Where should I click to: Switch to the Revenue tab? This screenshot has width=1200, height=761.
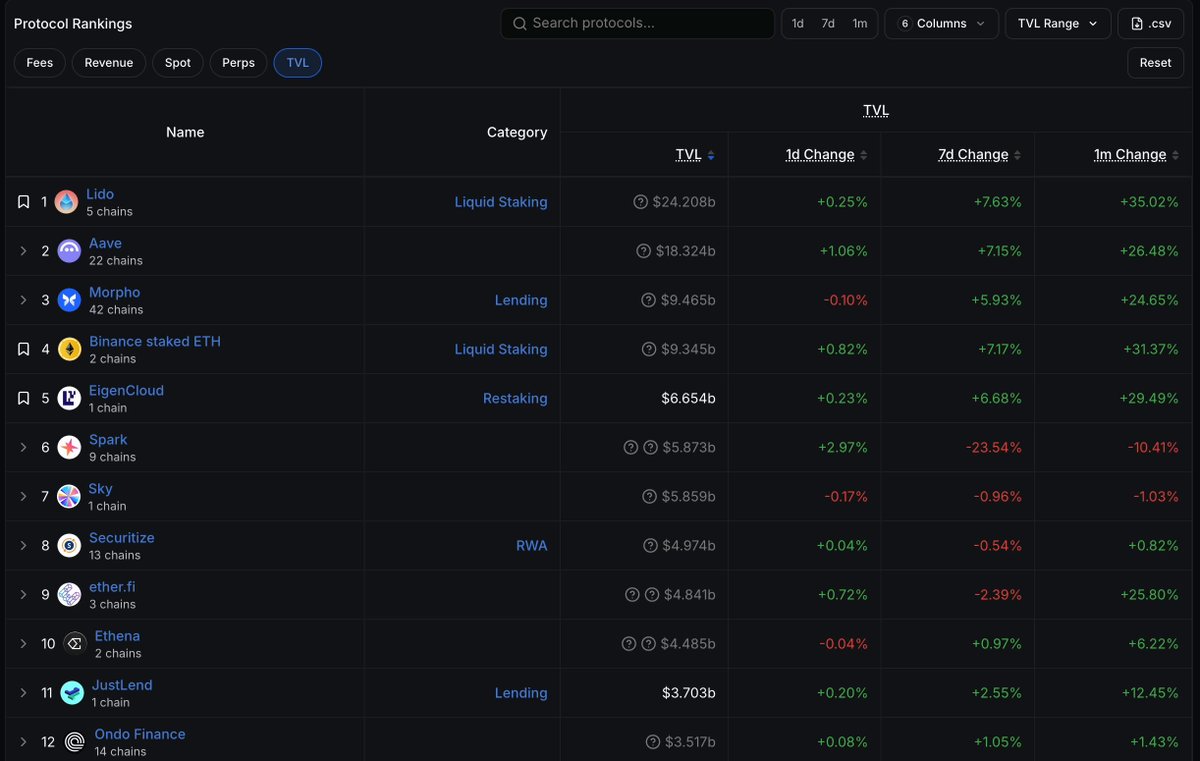coord(109,62)
